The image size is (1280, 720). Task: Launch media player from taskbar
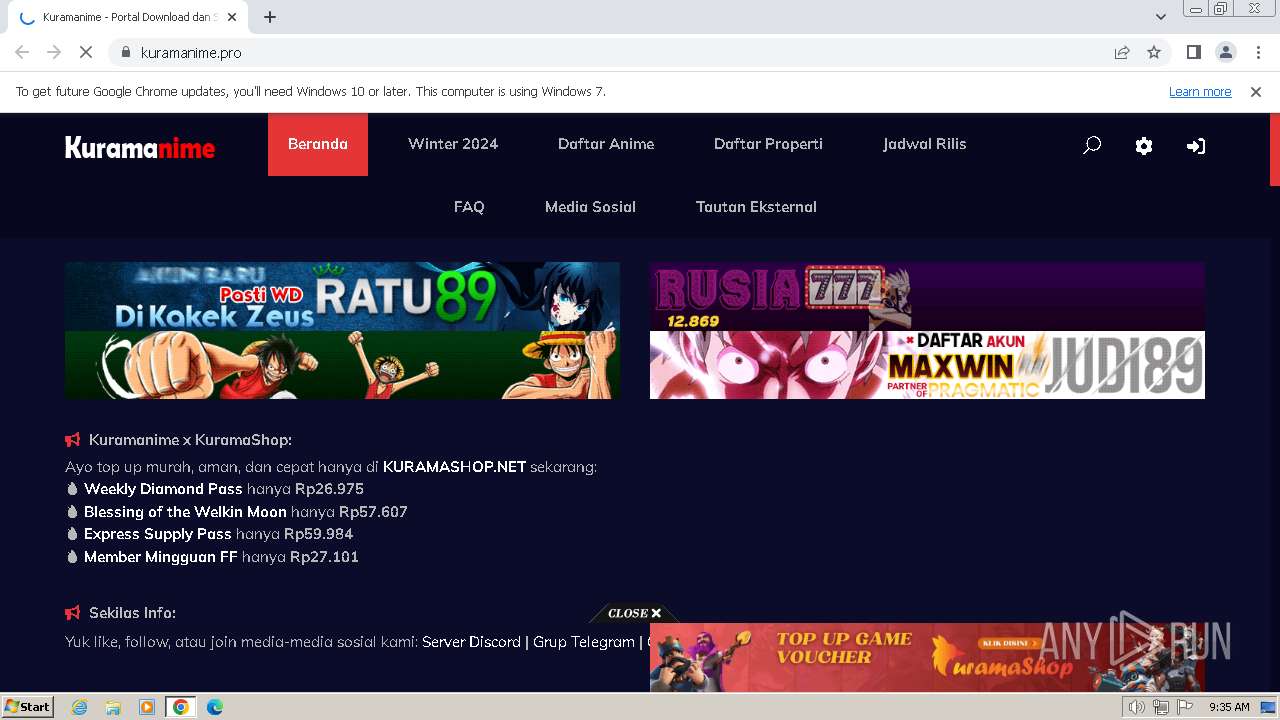coord(147,707)
